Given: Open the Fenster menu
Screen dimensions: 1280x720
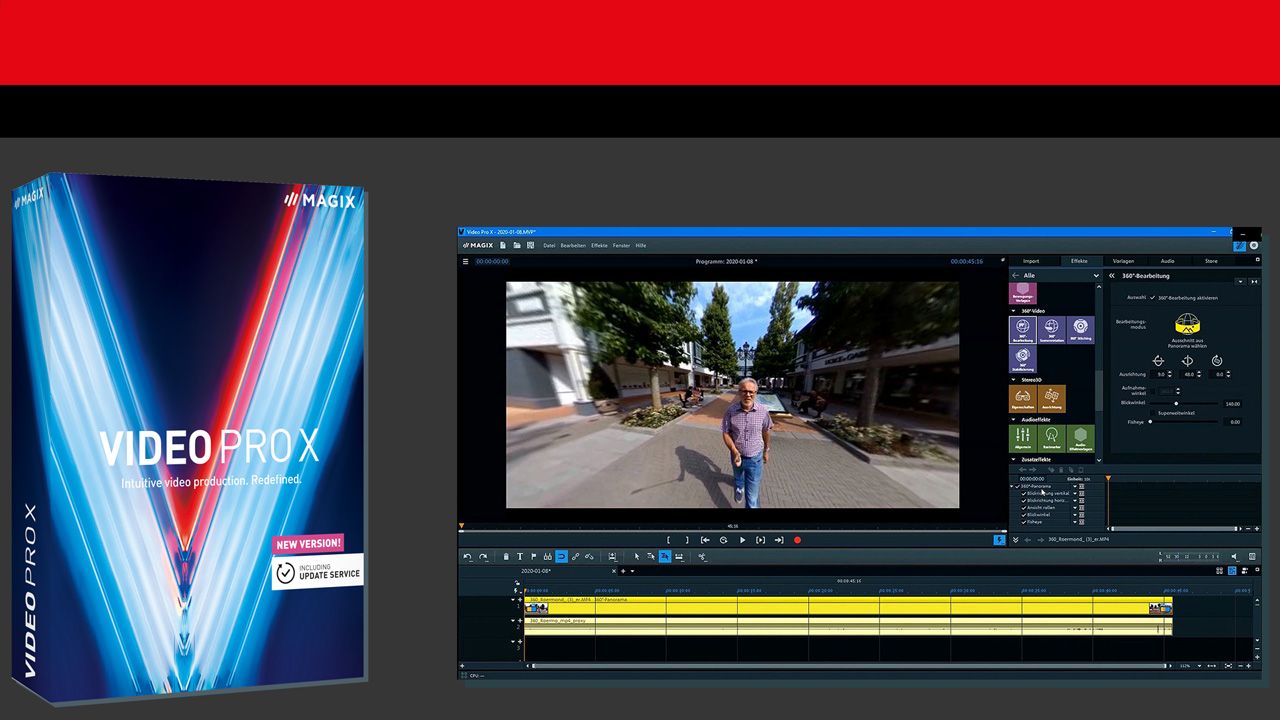Looking at the screenshot, I should point(620,245).
